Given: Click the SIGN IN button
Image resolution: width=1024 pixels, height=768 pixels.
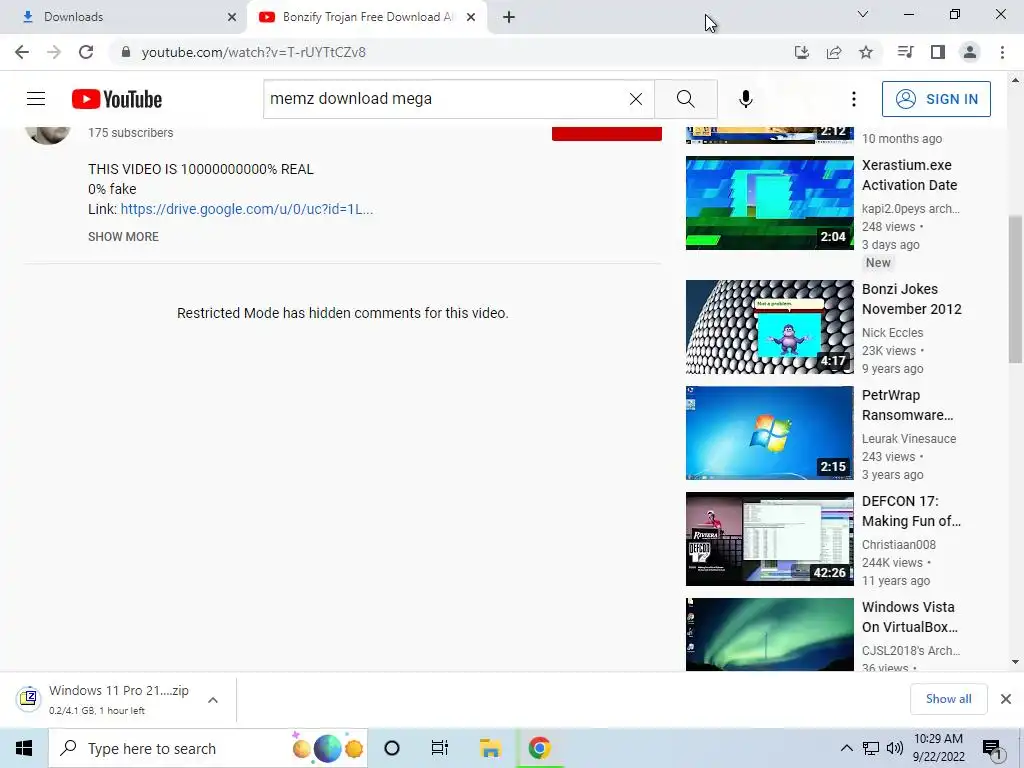Looking at the screenshot, I should pos(936,99).
